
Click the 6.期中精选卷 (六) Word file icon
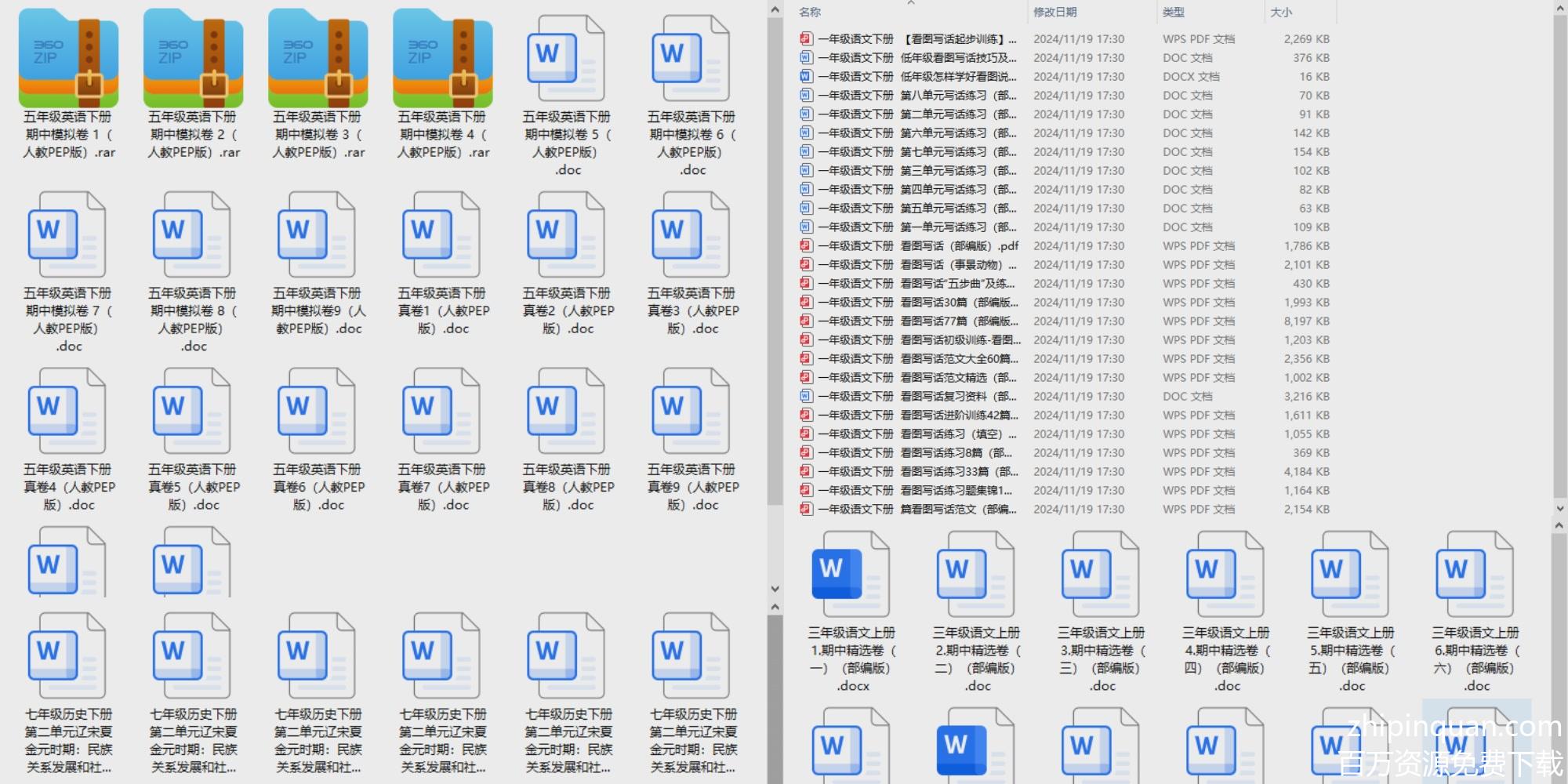pos(1475,575)
